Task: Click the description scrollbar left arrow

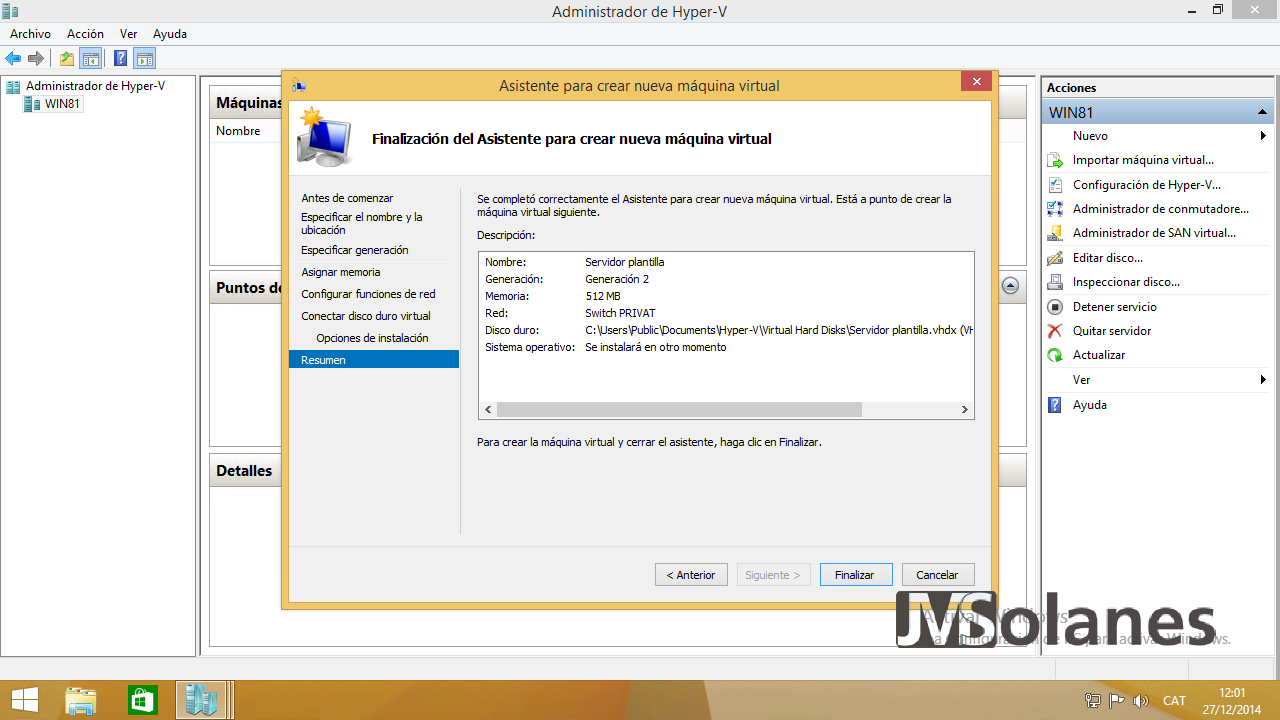Action: tap(488, 409)
